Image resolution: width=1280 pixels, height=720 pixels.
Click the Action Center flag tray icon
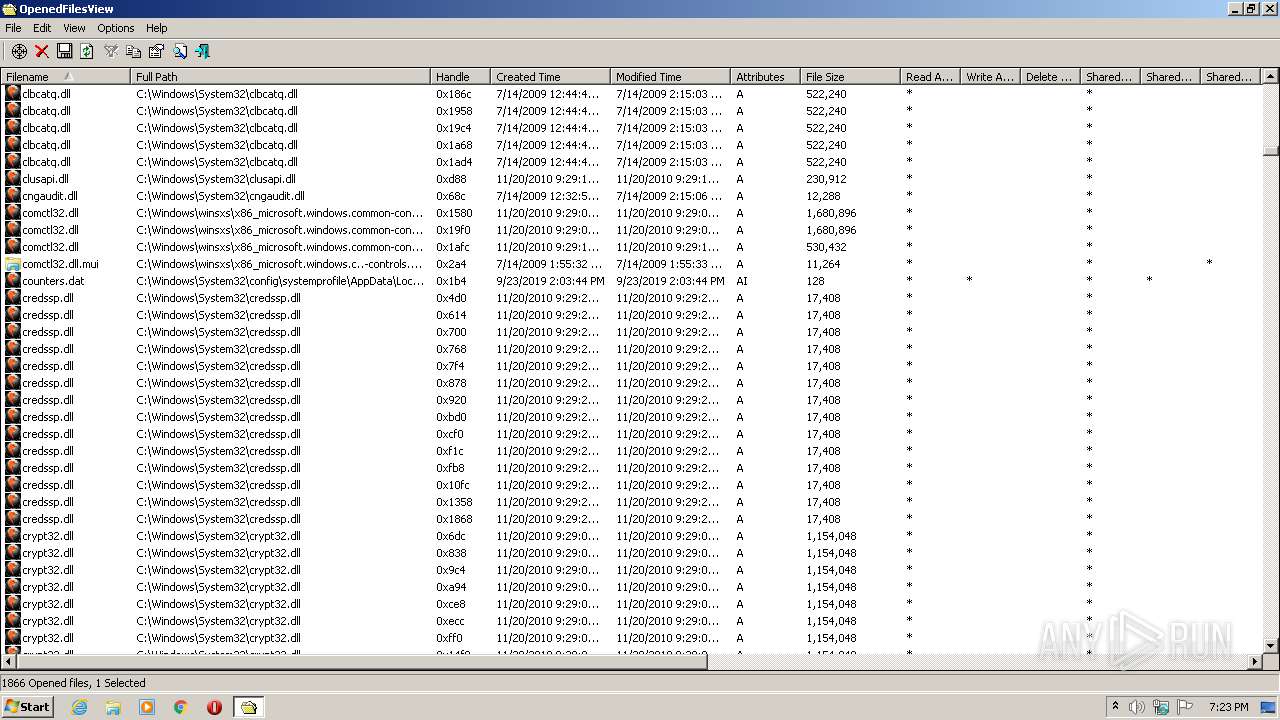[1185, 707]
